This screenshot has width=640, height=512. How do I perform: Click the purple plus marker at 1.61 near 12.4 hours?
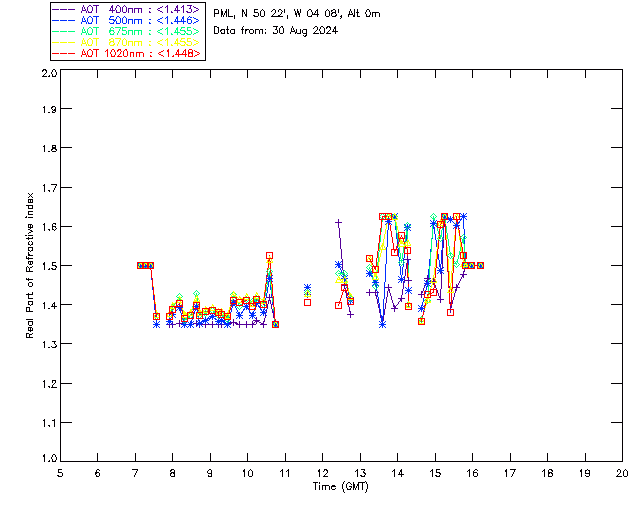click(x=338, y=223)
